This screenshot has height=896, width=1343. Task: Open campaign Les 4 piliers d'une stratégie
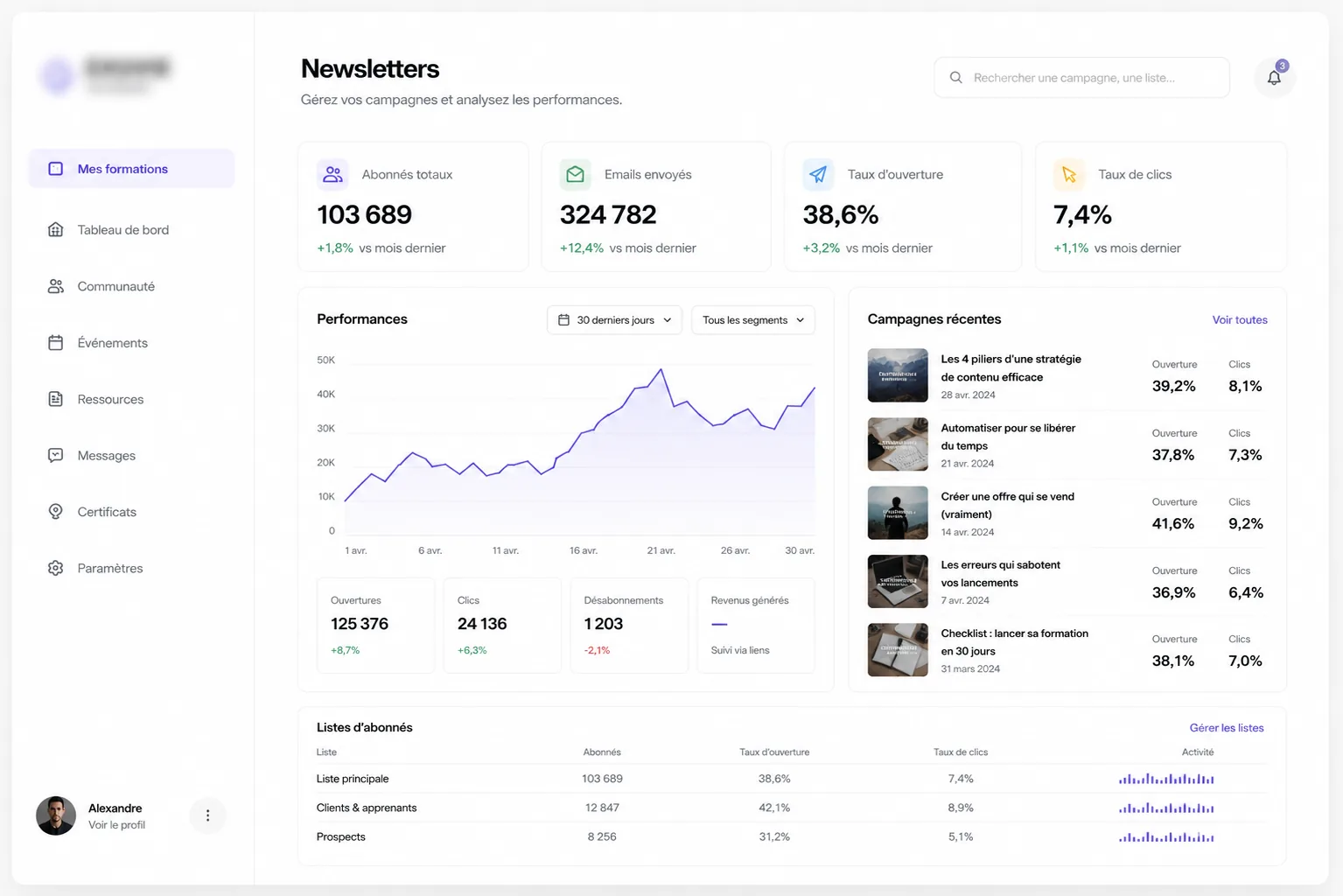pyautogui.click(x=1011, y=368)
